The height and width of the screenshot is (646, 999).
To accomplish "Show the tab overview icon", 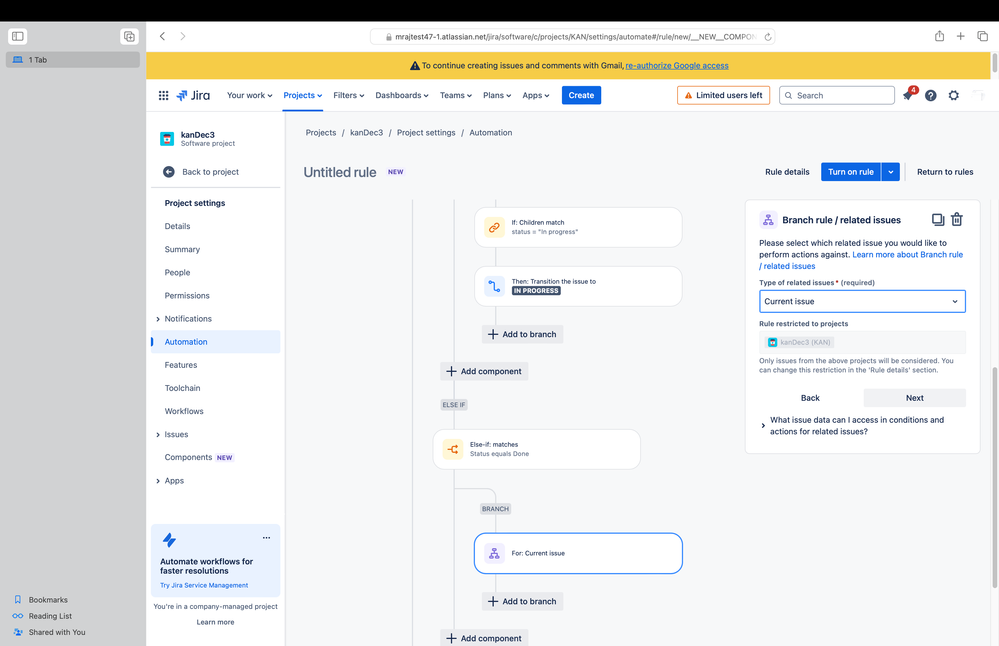I will [x=982, y=36].
